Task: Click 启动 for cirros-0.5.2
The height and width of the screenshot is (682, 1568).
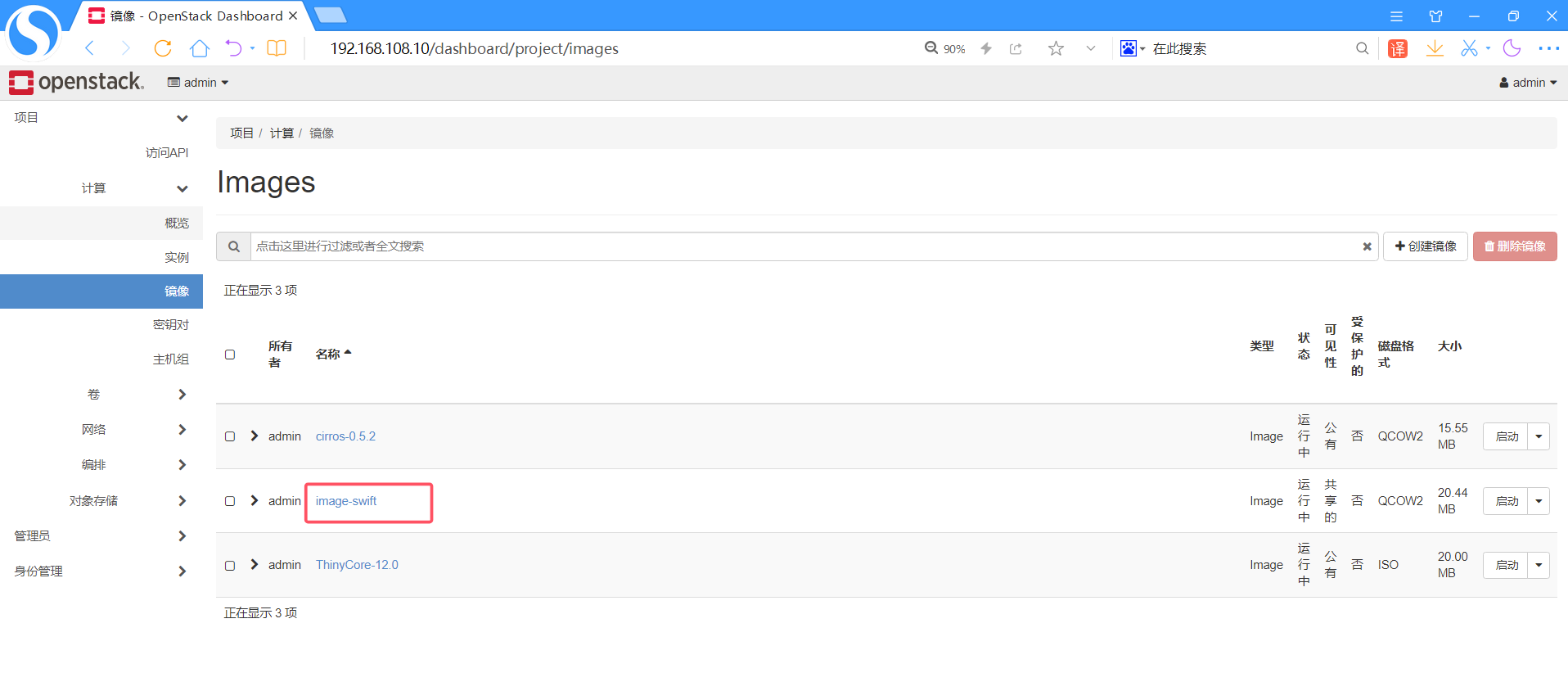Action: (1506, 436)
